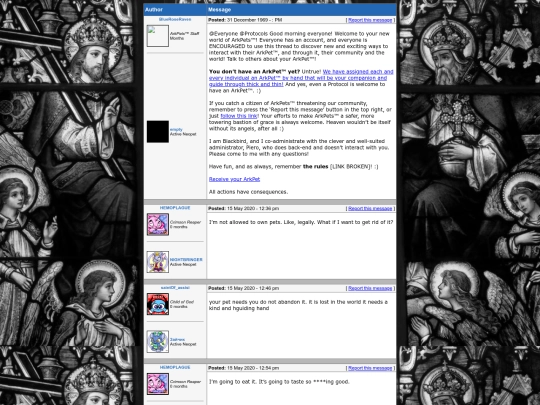Click the 'Posted: 15 May 2020 - 12:40 pm' timestamp

tap(243, 289)
